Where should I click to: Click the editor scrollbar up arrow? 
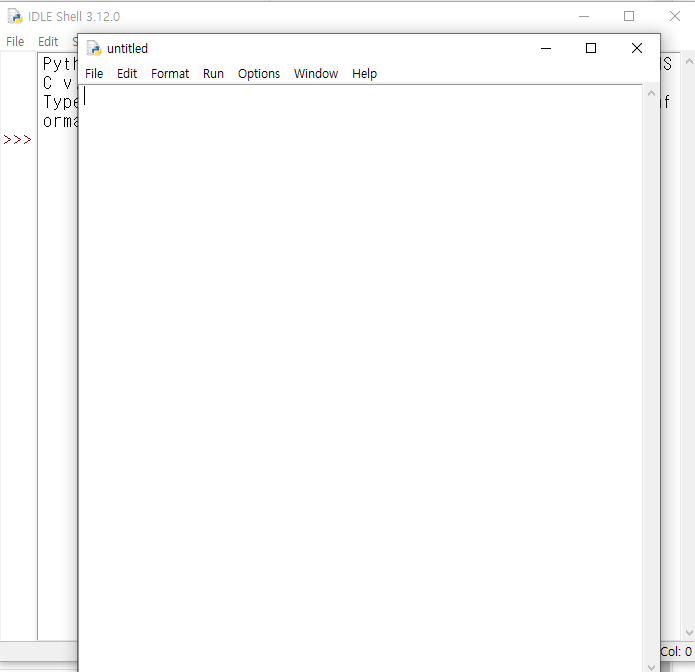point(651,94)
